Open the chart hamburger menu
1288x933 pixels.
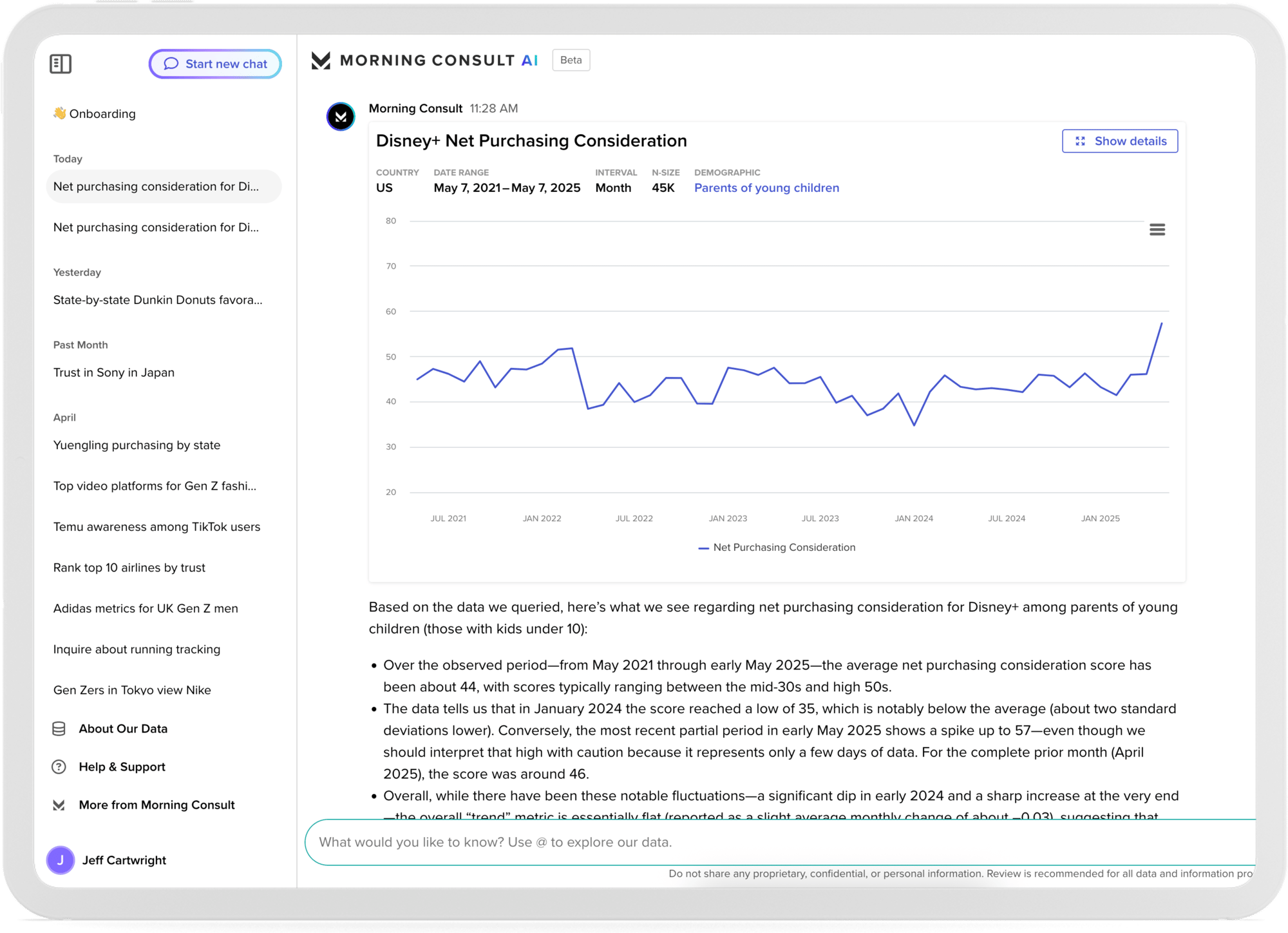(x=1157, y=229)
